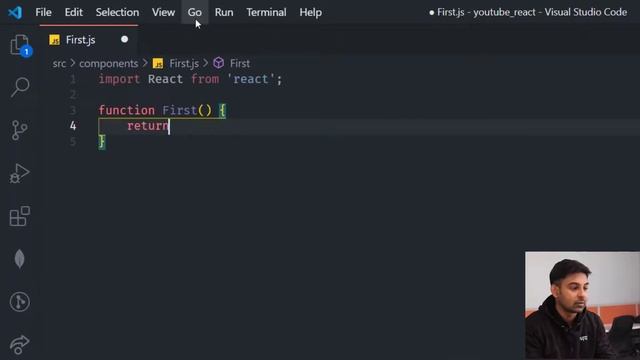Select the First.js editor tab
Viewport: 640px width, 360px height.
[x=89, y=40]
